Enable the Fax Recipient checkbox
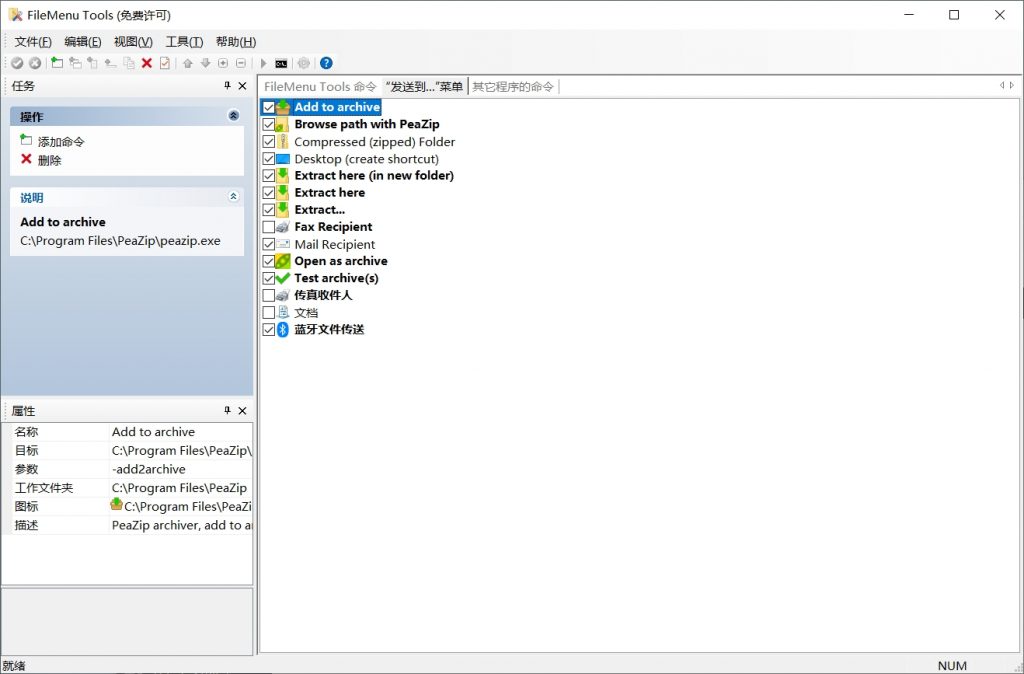Viewport: 1024px width, 674px height. click(268, 227)
